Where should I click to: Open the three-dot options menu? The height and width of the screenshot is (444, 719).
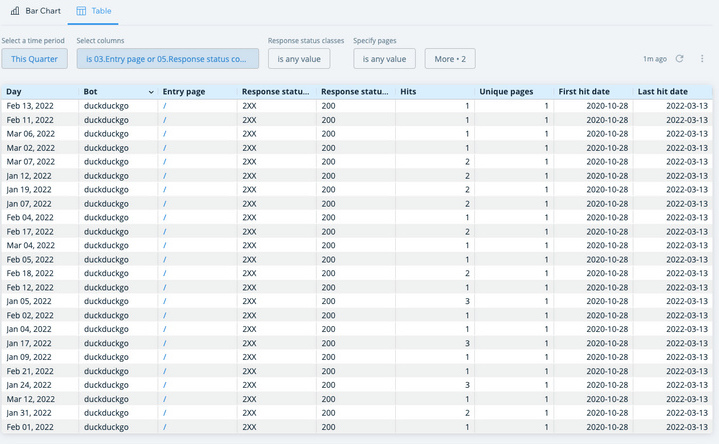(x=702, y=59)
